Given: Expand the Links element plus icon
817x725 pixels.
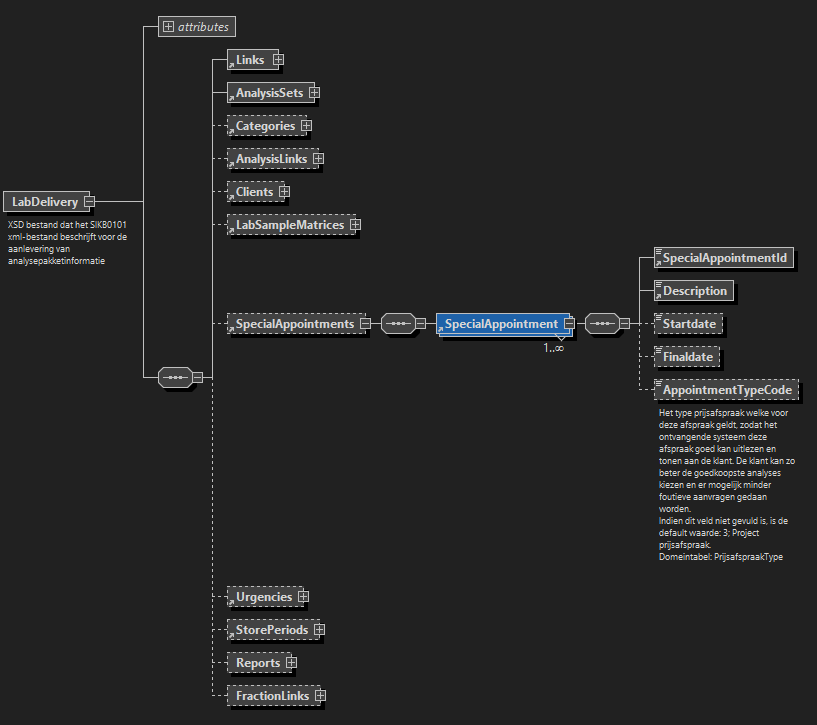Looking at the screenshot, I should point(279,60).
